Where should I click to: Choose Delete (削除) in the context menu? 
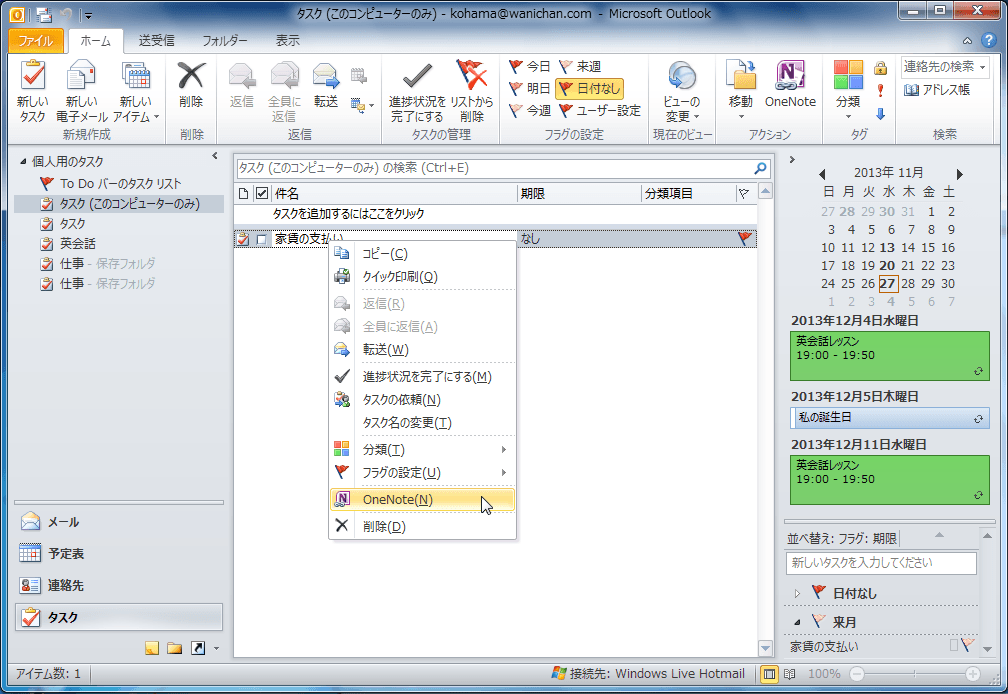[x=422, y=526]
